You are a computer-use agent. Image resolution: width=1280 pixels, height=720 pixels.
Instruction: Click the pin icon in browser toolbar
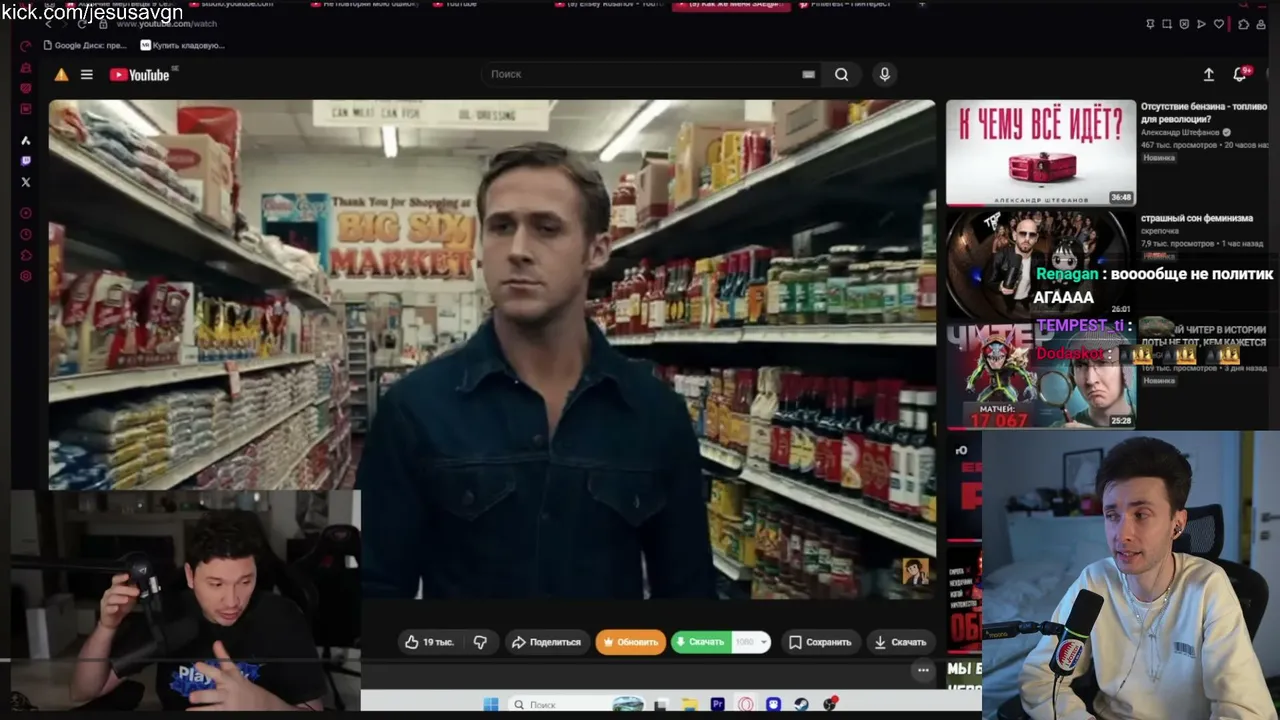1150,24
